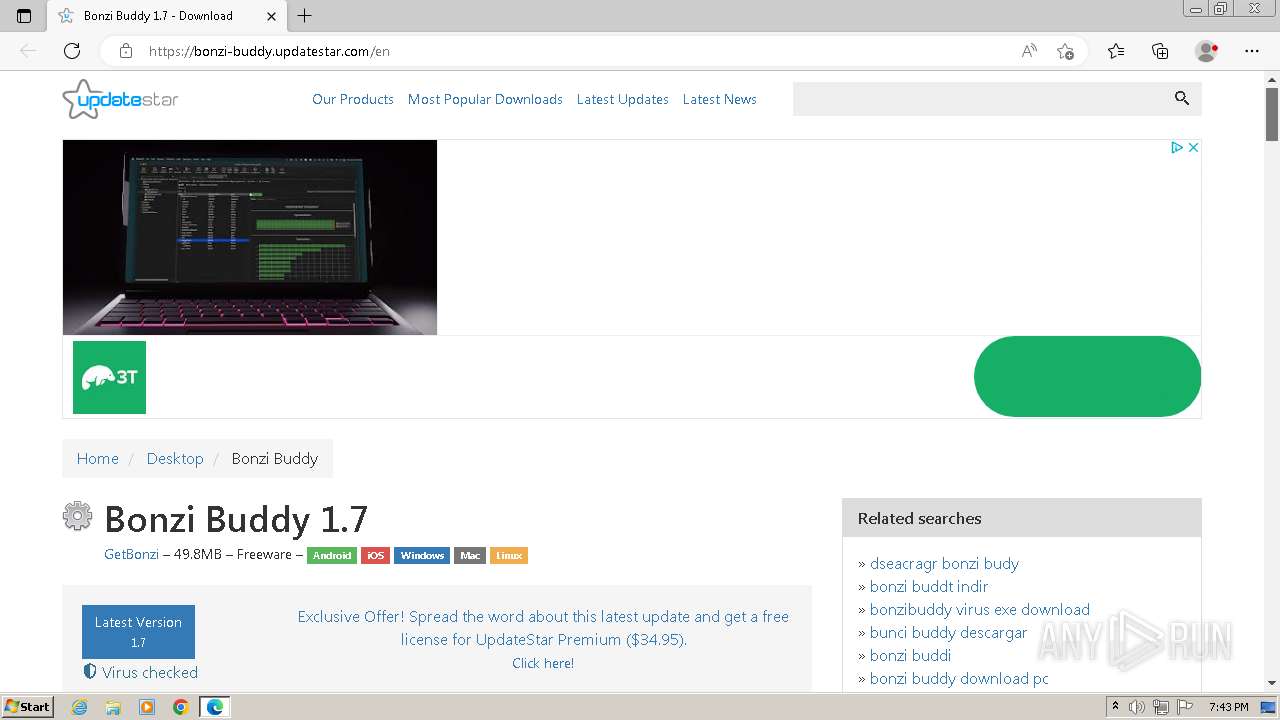Switch to Edge taskbar icon
Viewport: 1280px width, 720px height.
(215, 707)
